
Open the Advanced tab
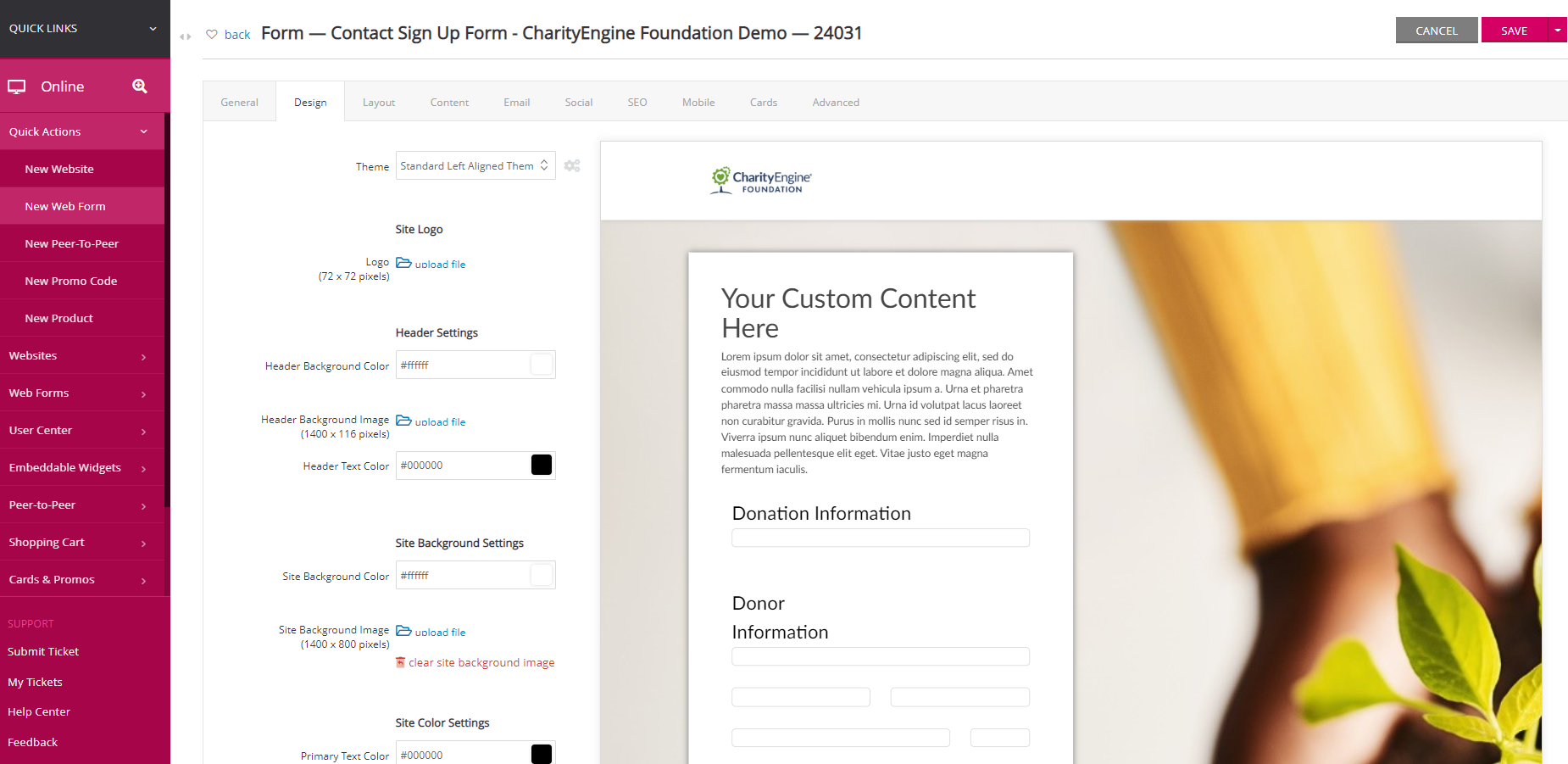pos(836,102)
